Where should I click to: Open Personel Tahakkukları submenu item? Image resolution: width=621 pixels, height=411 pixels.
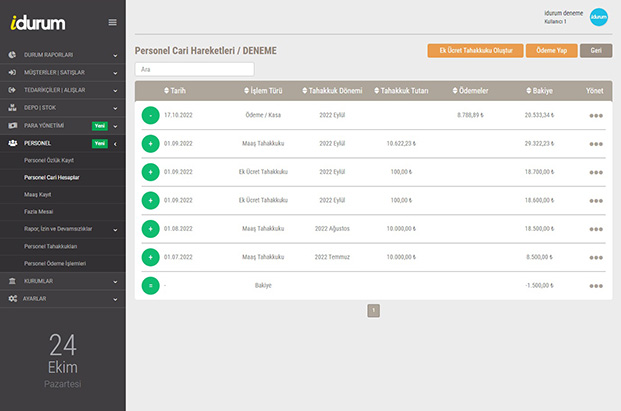51,246
